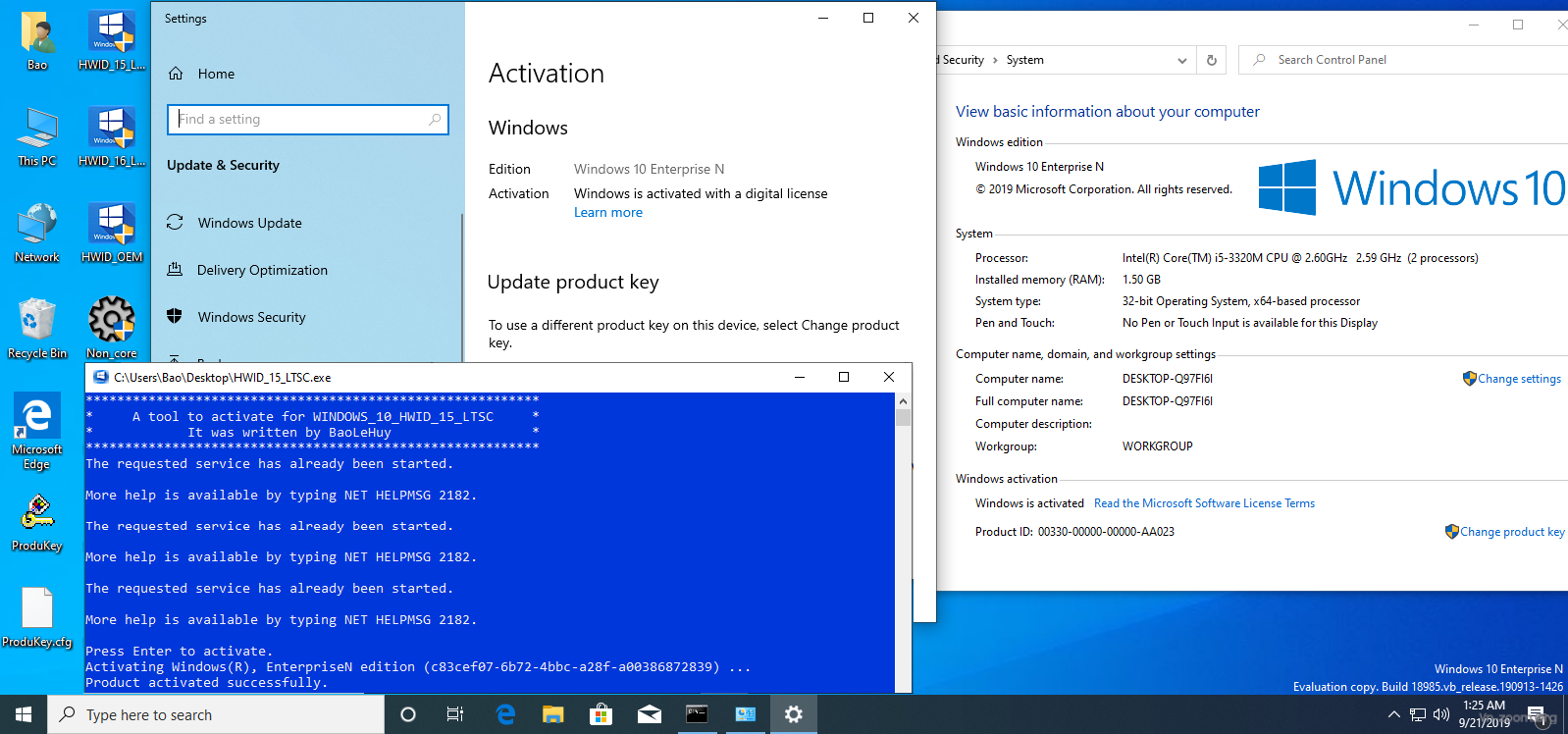
Task: Open Non_core gear desktop icon
Action: pyautogui.click(x=111, y=329)
